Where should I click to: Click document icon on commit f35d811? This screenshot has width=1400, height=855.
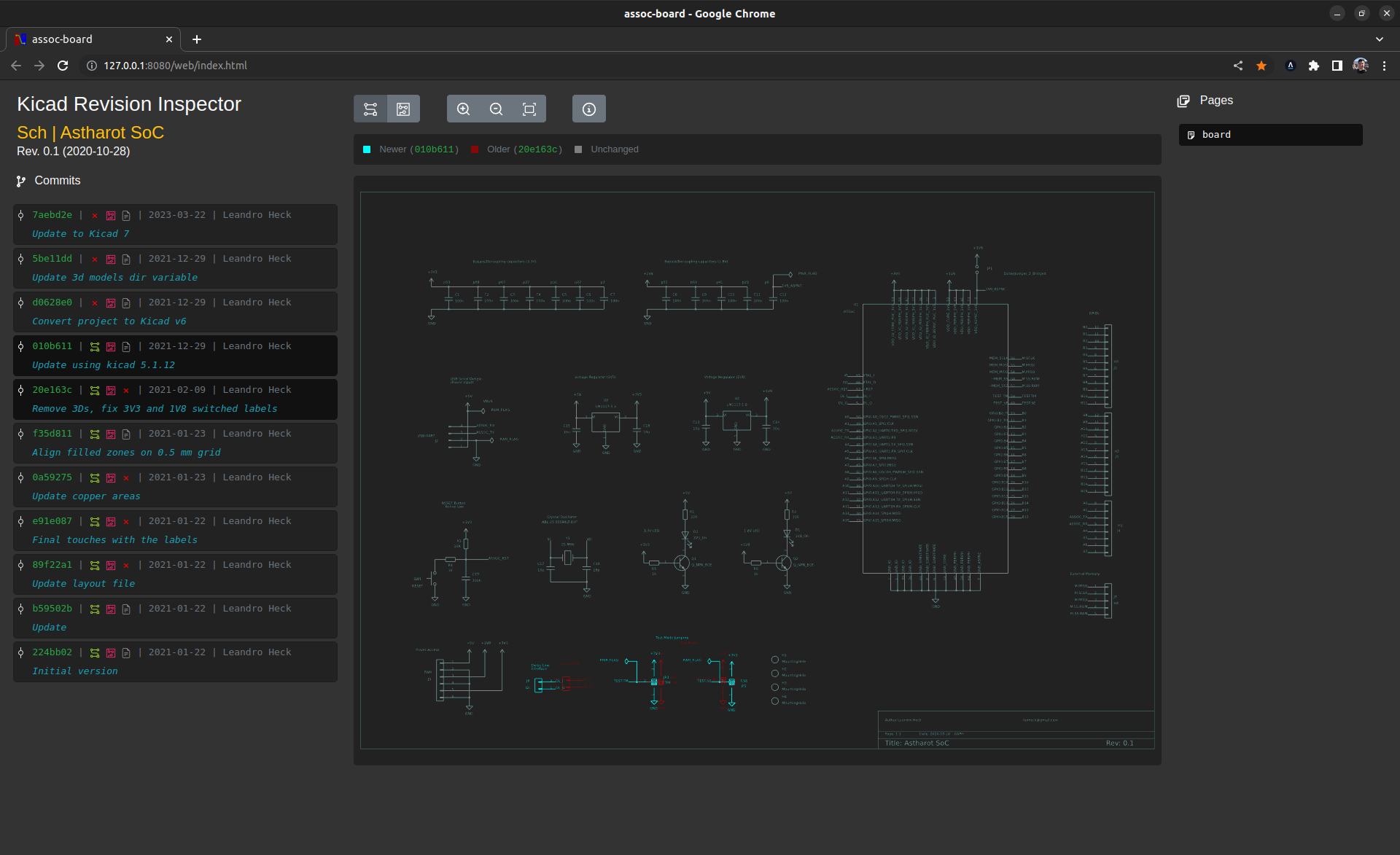point(126,434)
